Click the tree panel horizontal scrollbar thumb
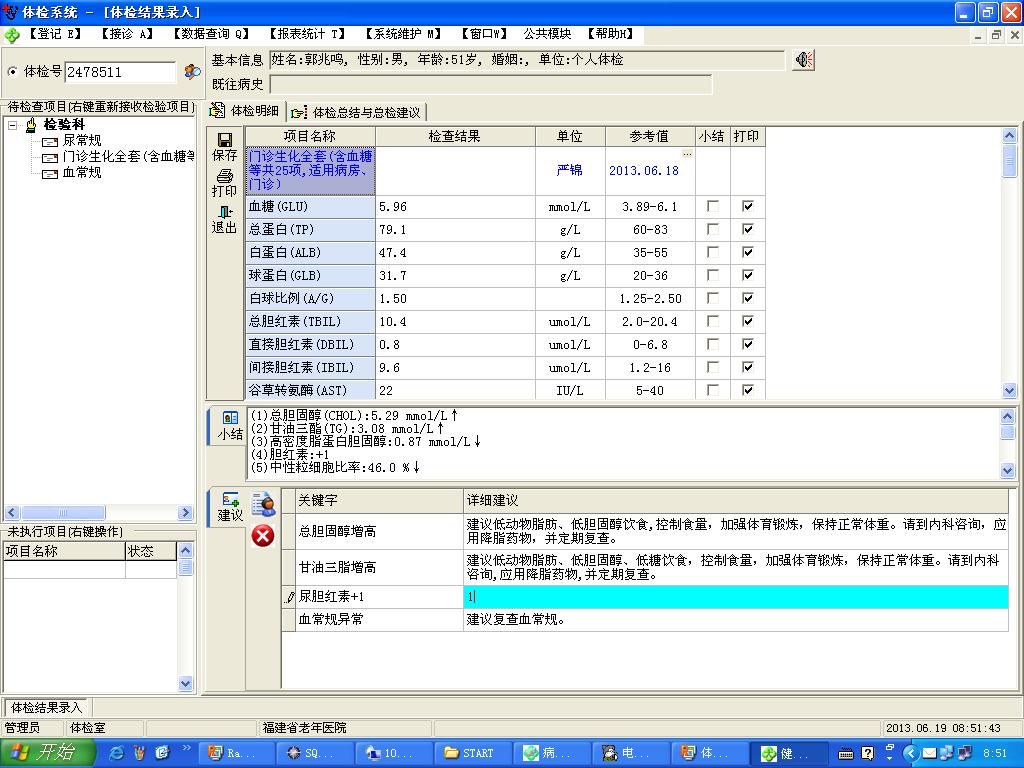Screen dimensions: 1024x768 [x=63, y=513]
